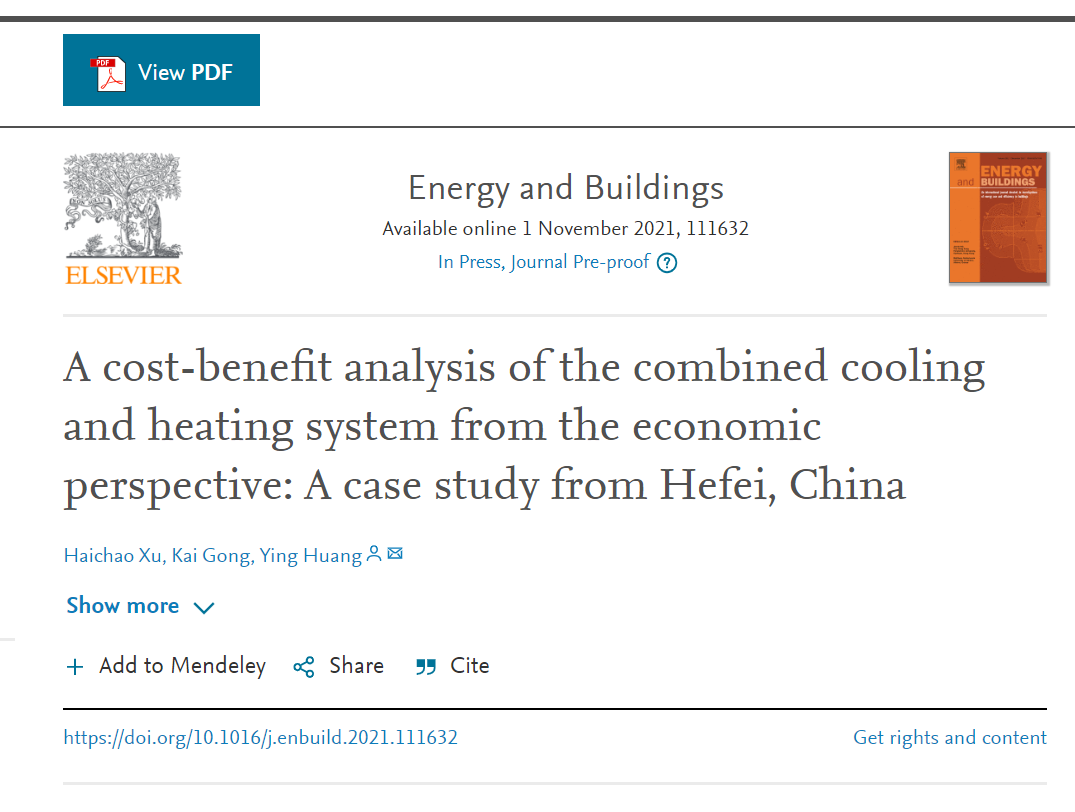This screenshot has height=812, width=1075.
Task: Open the orange journal cover thumbnail
Action: point(998,218)
